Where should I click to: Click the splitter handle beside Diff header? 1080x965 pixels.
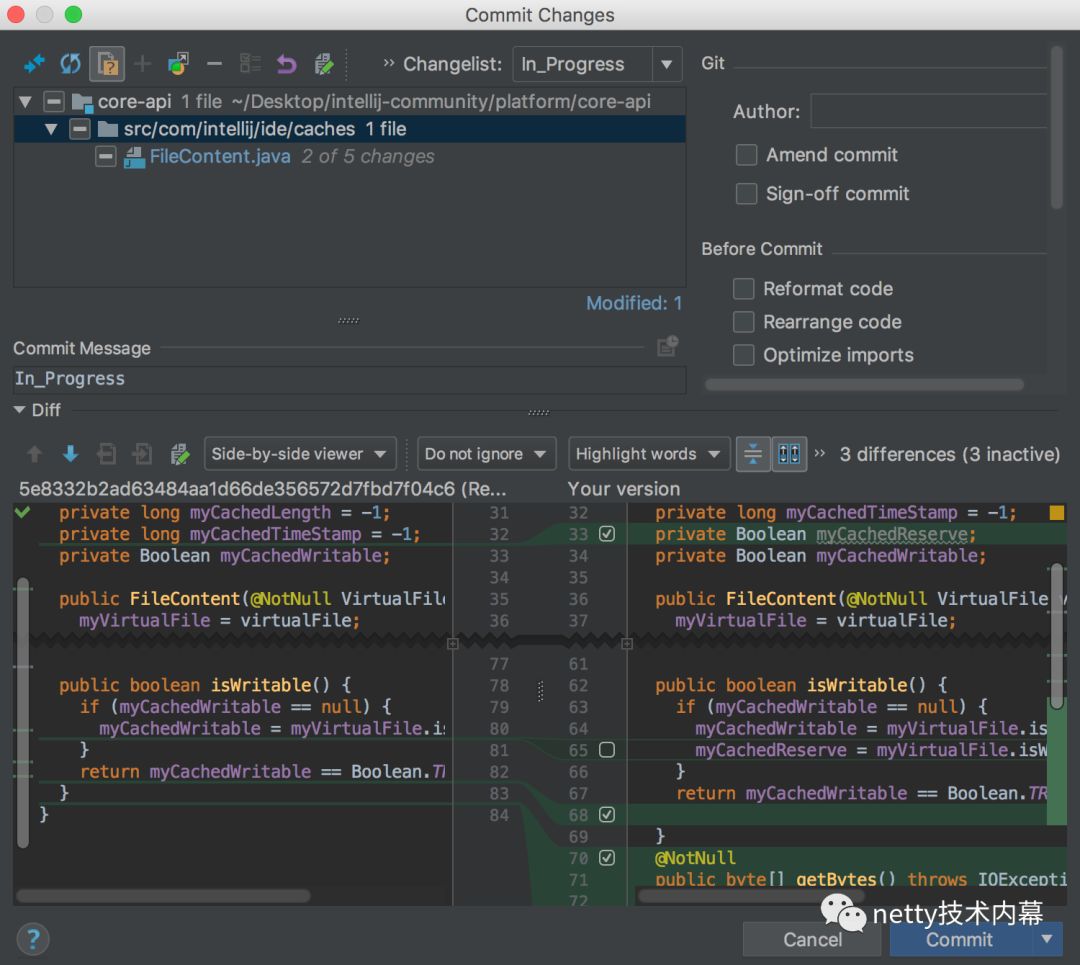538,413
